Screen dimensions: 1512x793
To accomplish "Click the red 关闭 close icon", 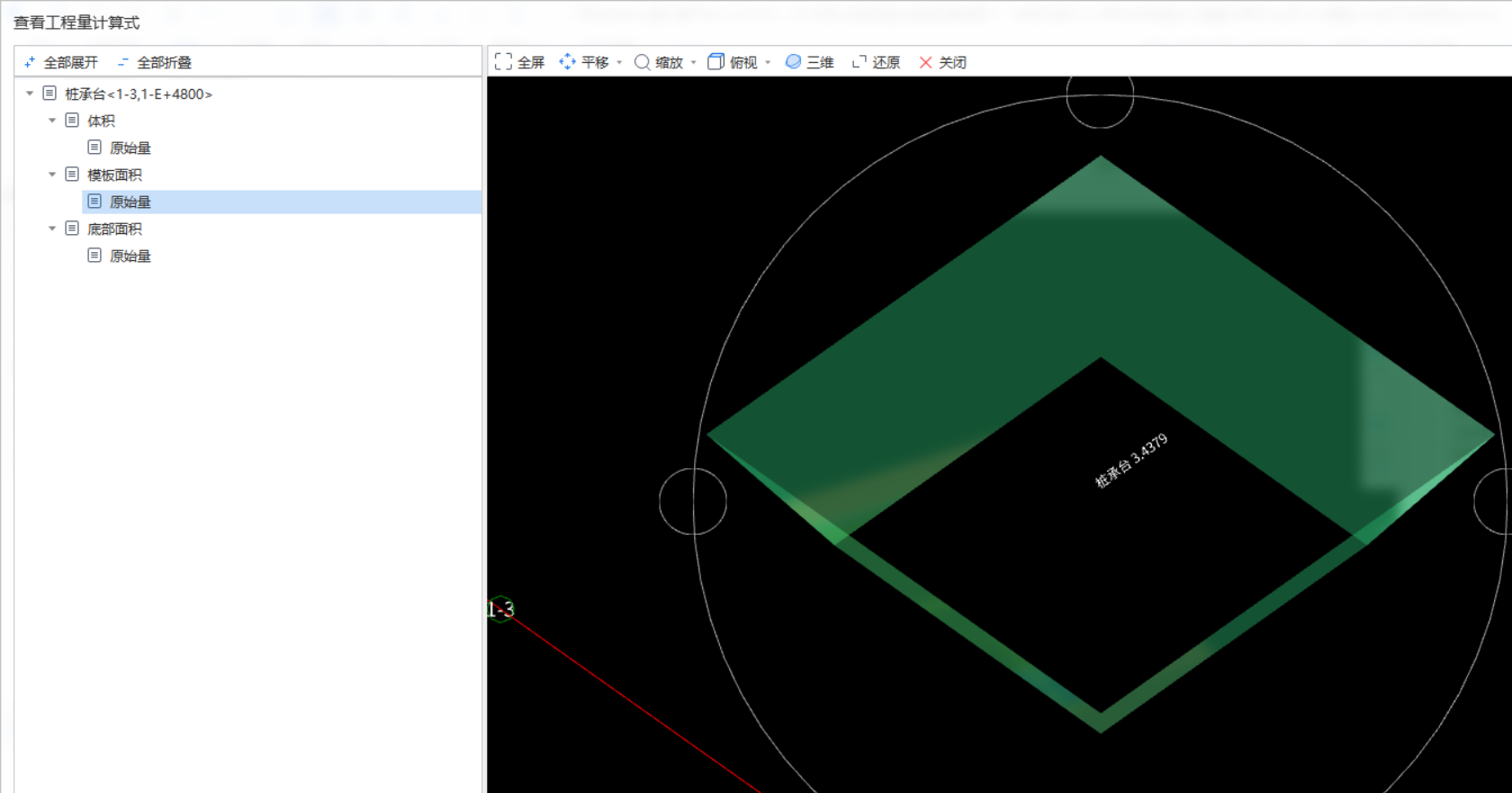I will pyautogui.click(x=925, y=62).
